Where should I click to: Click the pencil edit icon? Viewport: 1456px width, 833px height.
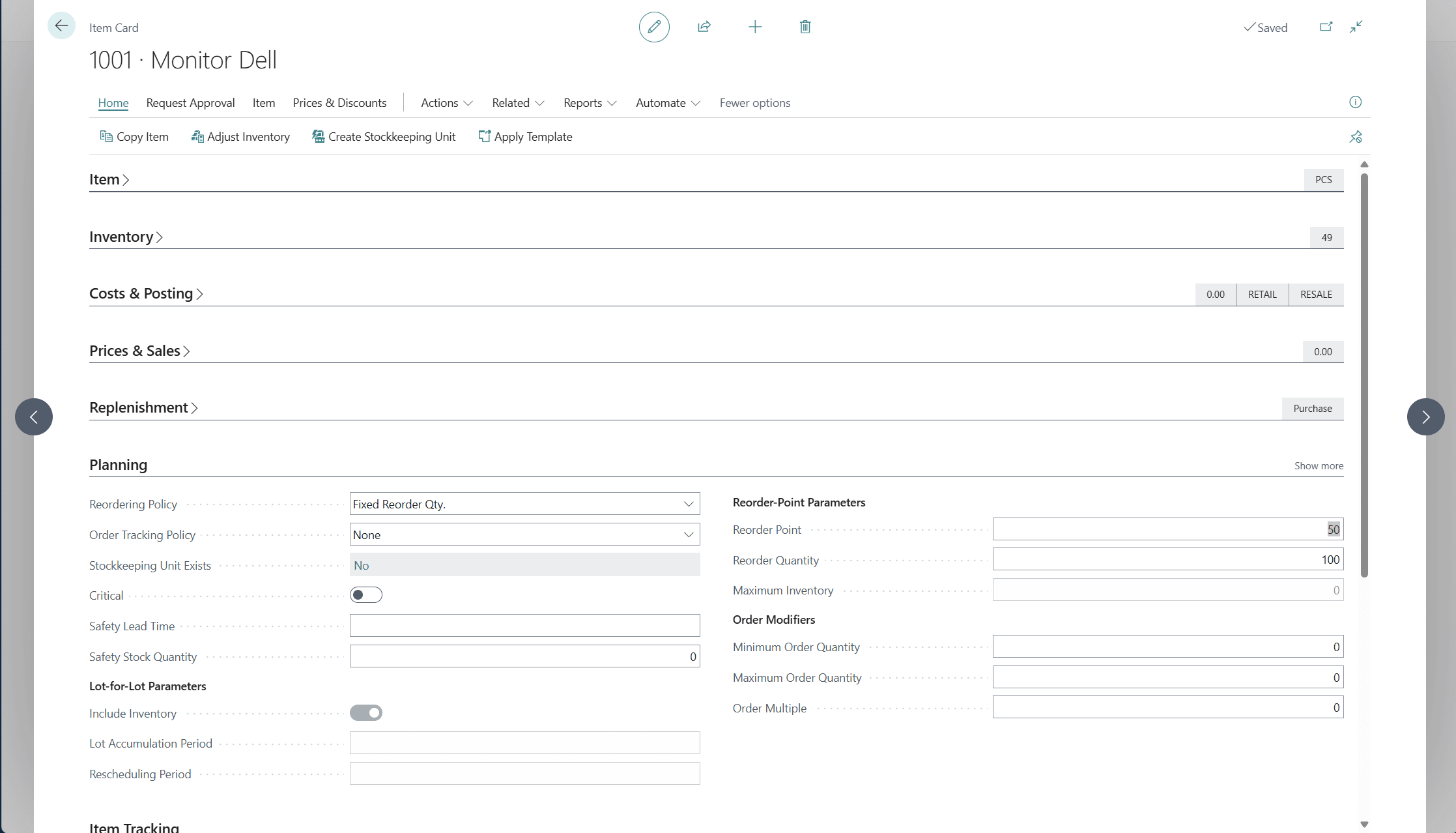(654, 27)
